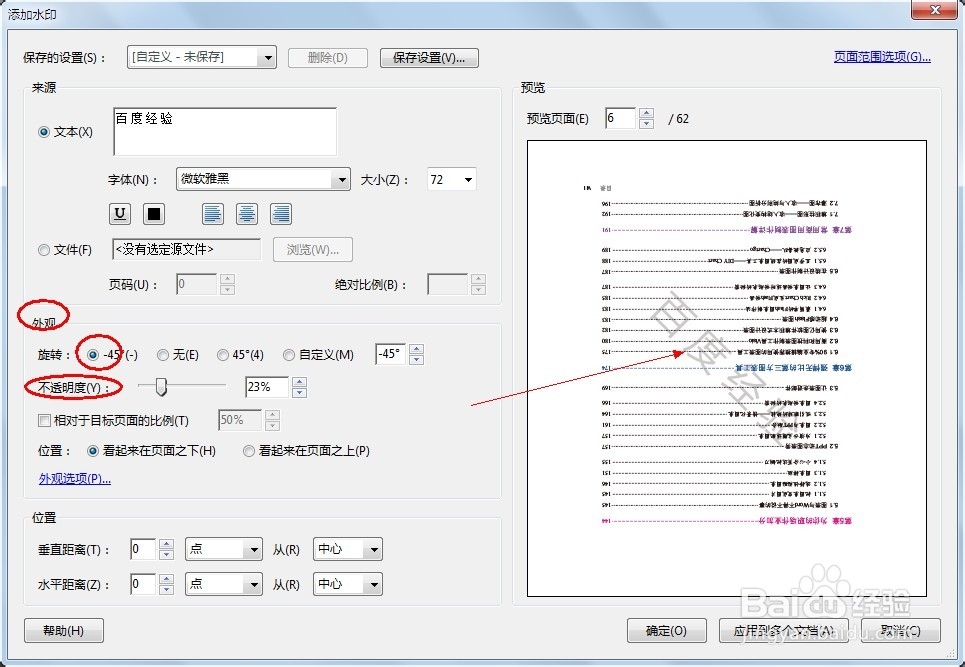The image size is (965, 667).
Task: Select the right text alignment icon
Action: (280, 213)
